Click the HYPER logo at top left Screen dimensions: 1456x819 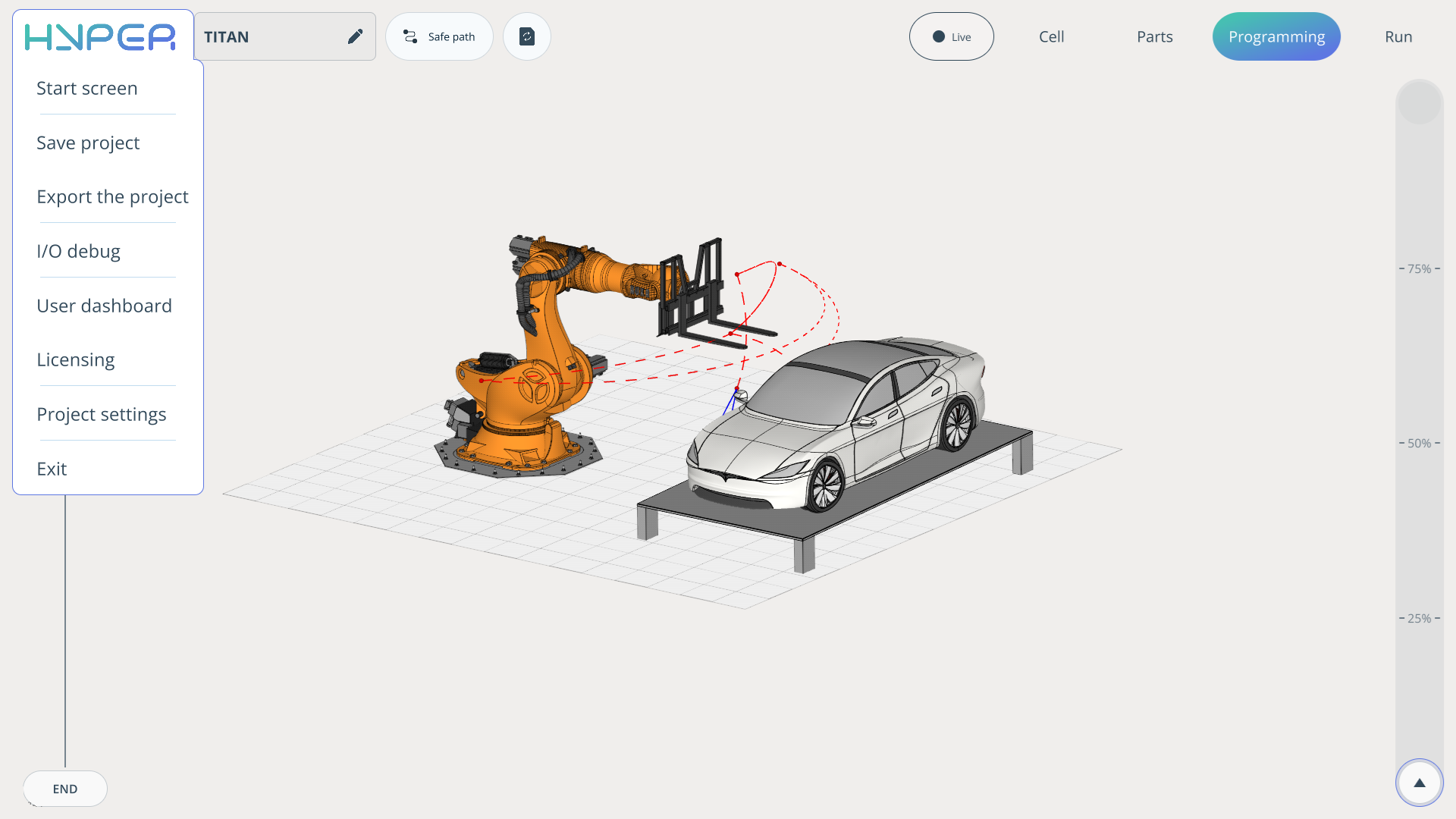coord(100,36)
